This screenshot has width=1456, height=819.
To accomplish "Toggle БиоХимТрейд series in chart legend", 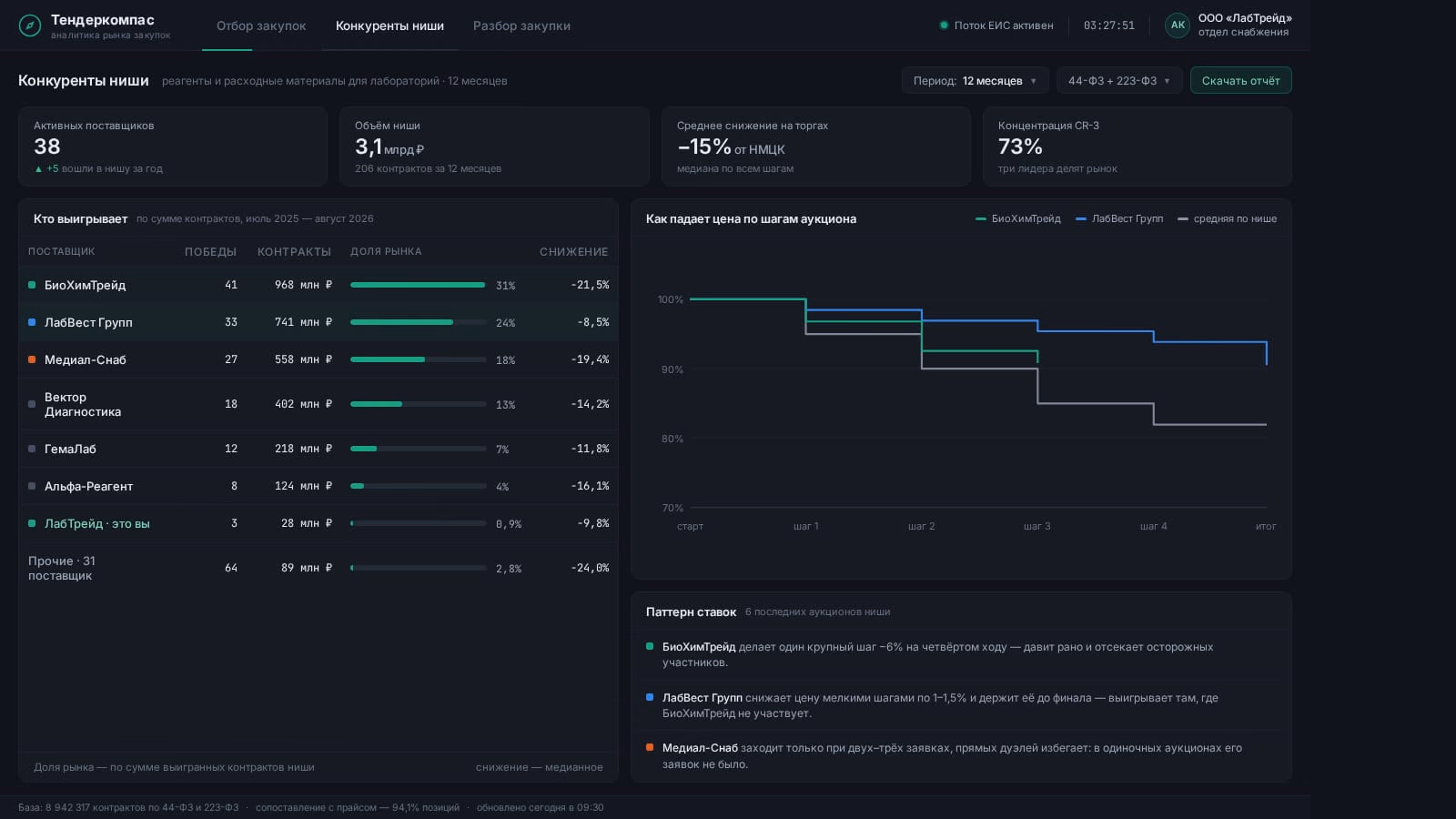I will tap(1018, 219).
